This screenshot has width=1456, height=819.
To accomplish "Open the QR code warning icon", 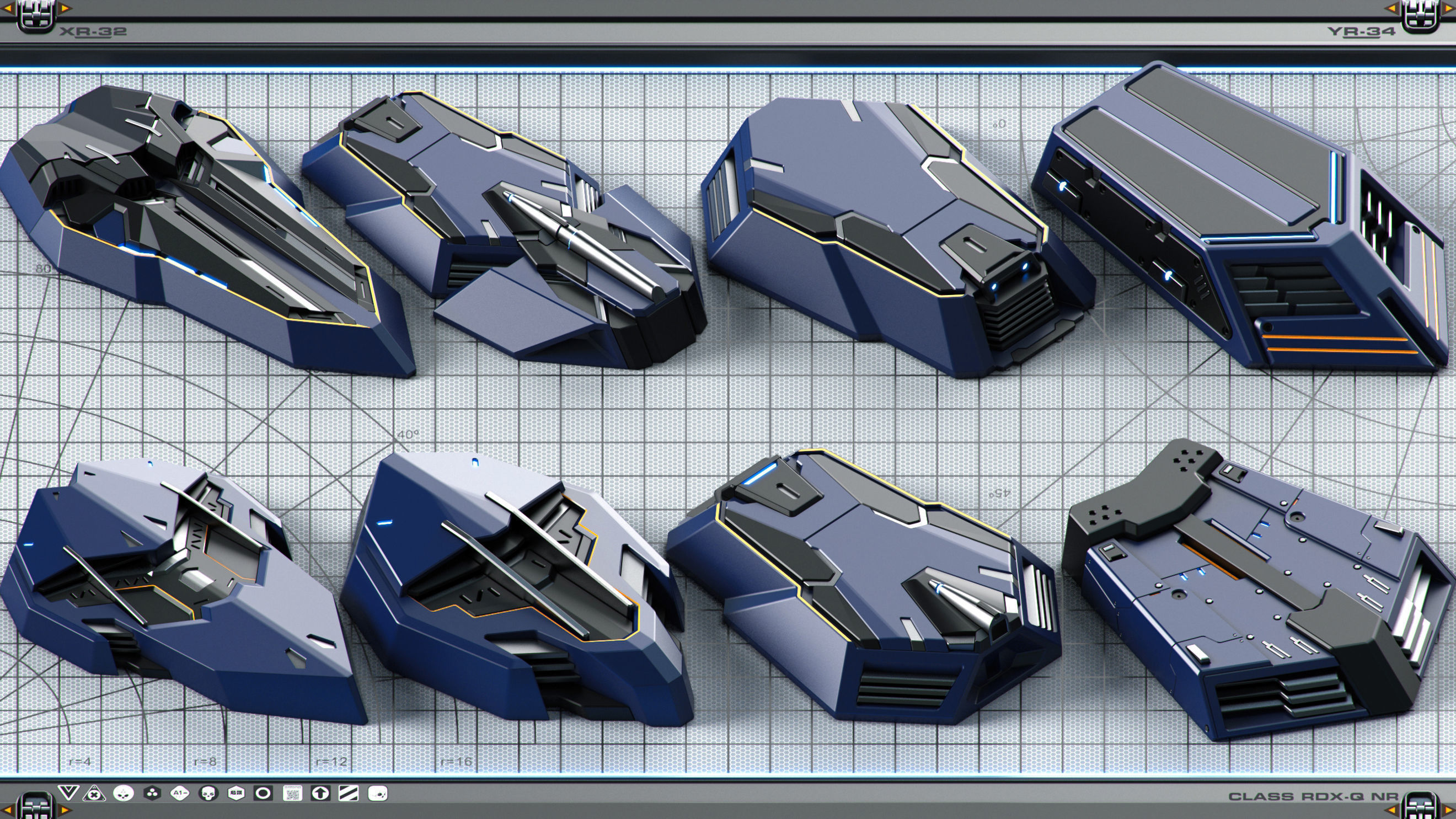I will click(x=292, y=794).
